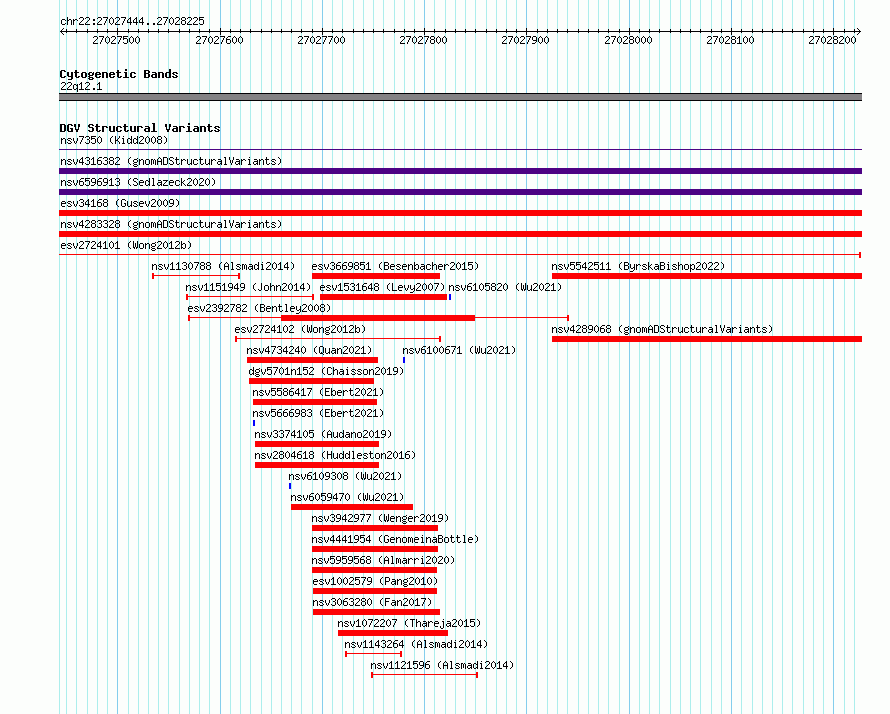Open nsv5959568 (Almarri2020) variant
Viewport: 890px width, 714px height.
click(383, 560)
